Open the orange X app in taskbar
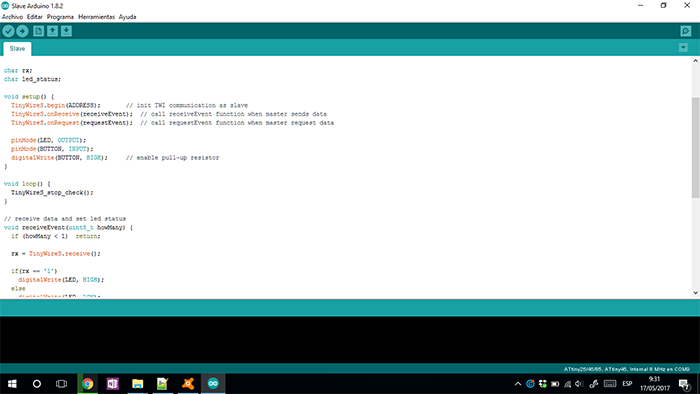 (x=188, y=384)
